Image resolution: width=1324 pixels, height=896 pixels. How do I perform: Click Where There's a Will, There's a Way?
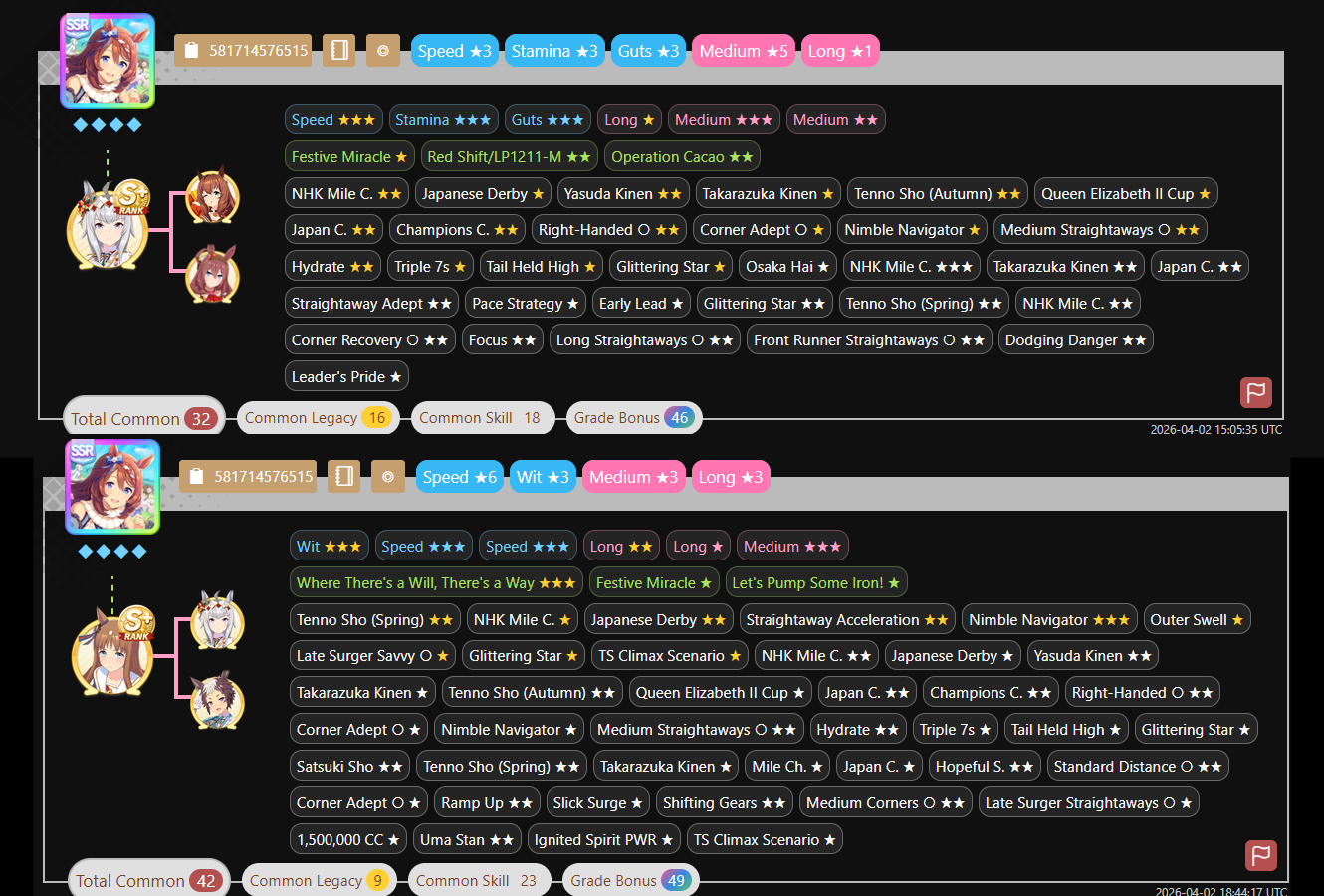[436, 582]
